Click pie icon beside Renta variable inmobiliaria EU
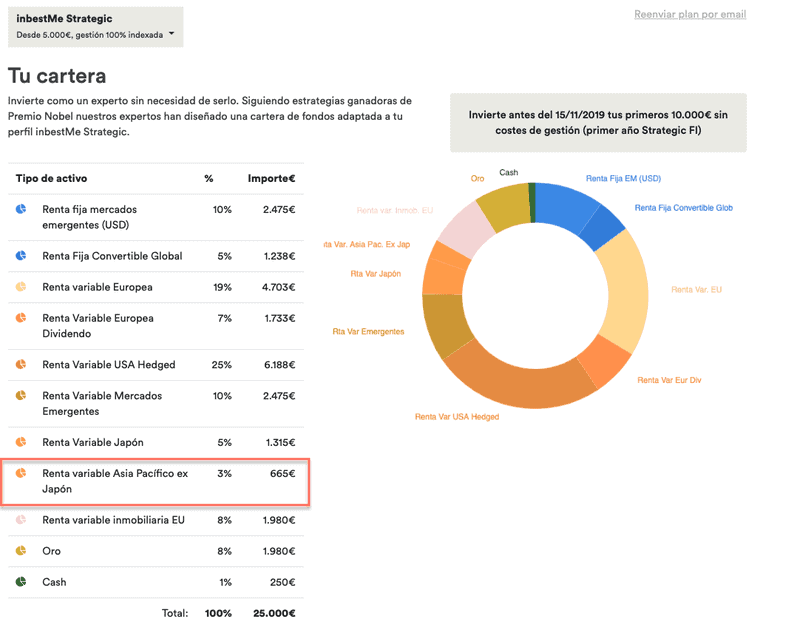 (x=21, y=520)
